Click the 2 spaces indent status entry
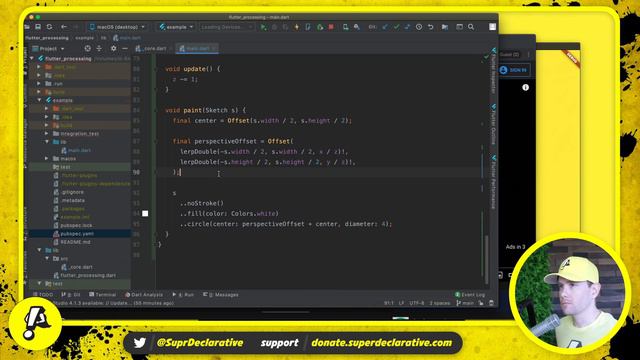Viewport: 640px width, 360px height. [440, 303]
